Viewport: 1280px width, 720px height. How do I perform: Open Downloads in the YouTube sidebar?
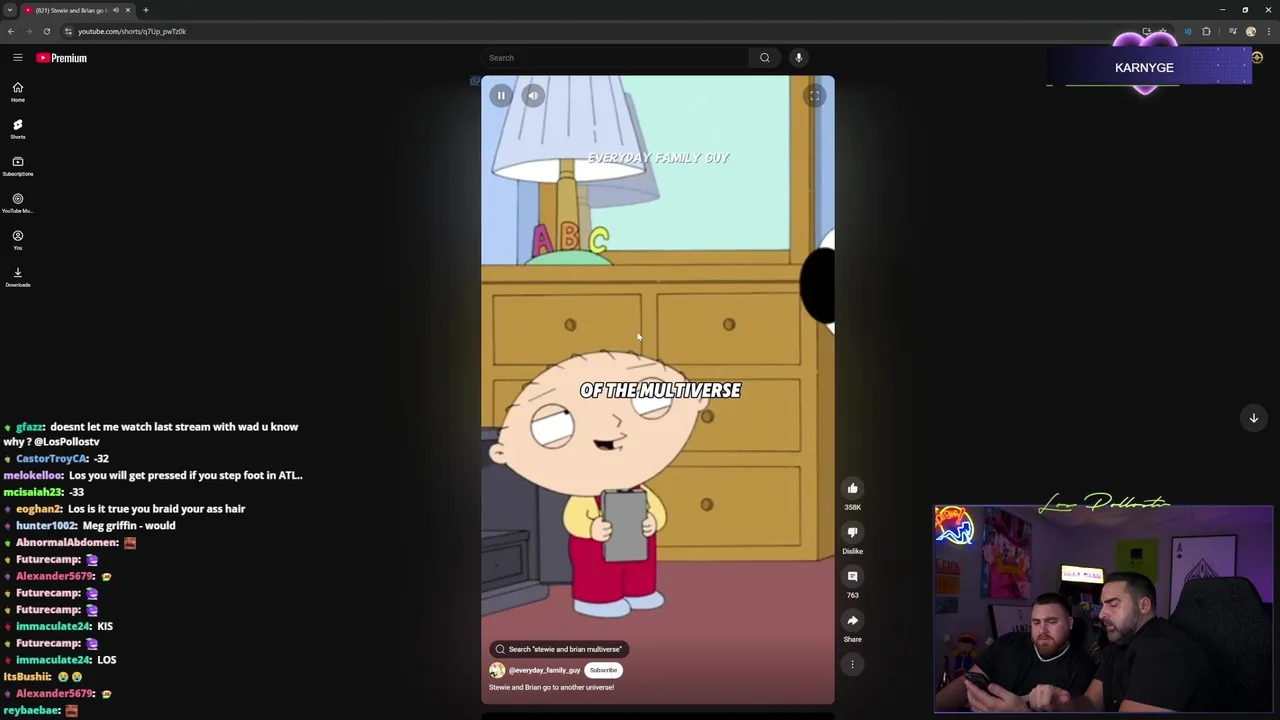pyautogui.click(x=18, y=277)
